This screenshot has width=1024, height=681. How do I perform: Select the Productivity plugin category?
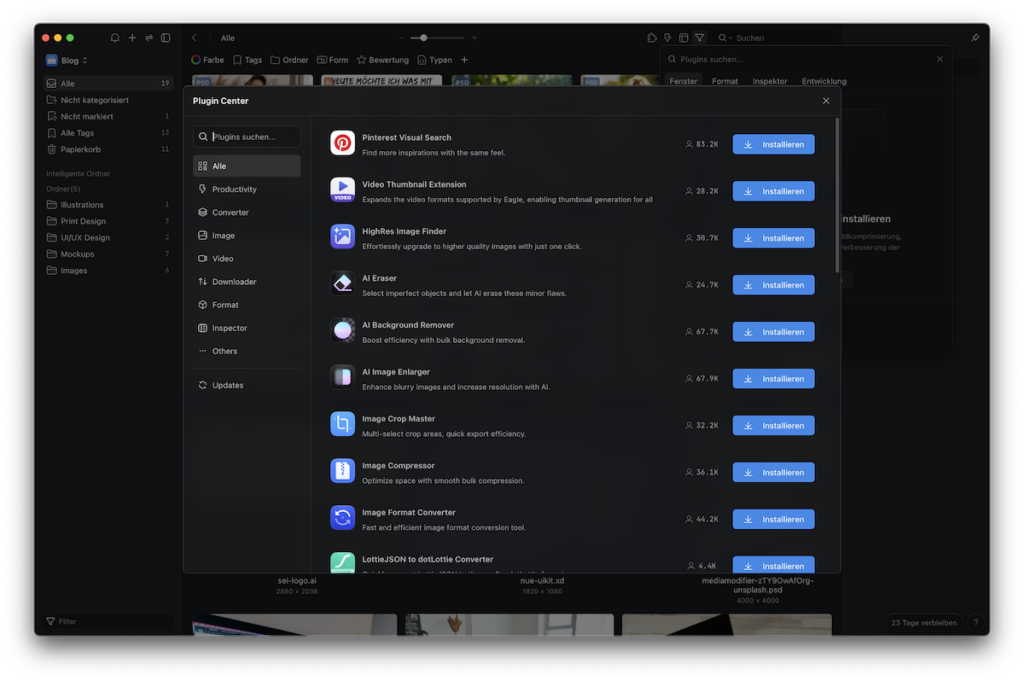coord(247,189)
